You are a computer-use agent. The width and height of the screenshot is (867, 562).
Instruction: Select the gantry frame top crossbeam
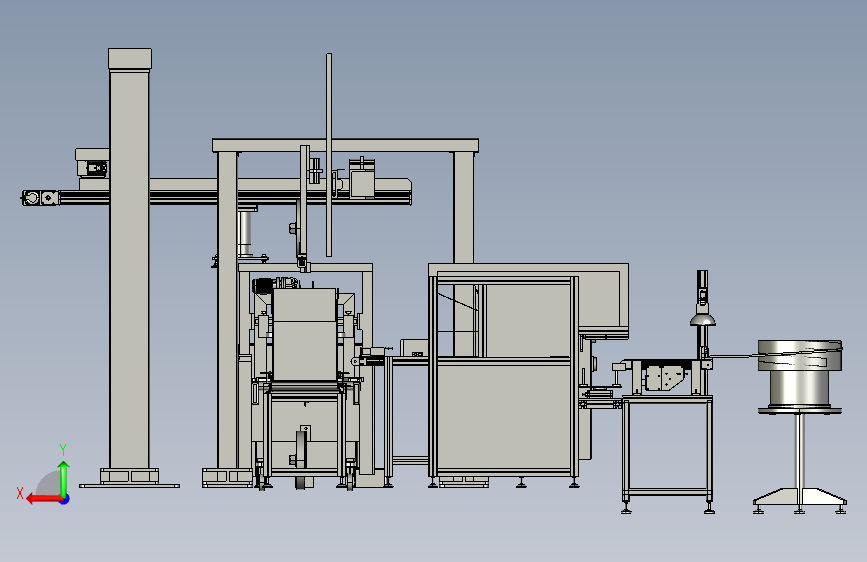click(346, 145)
